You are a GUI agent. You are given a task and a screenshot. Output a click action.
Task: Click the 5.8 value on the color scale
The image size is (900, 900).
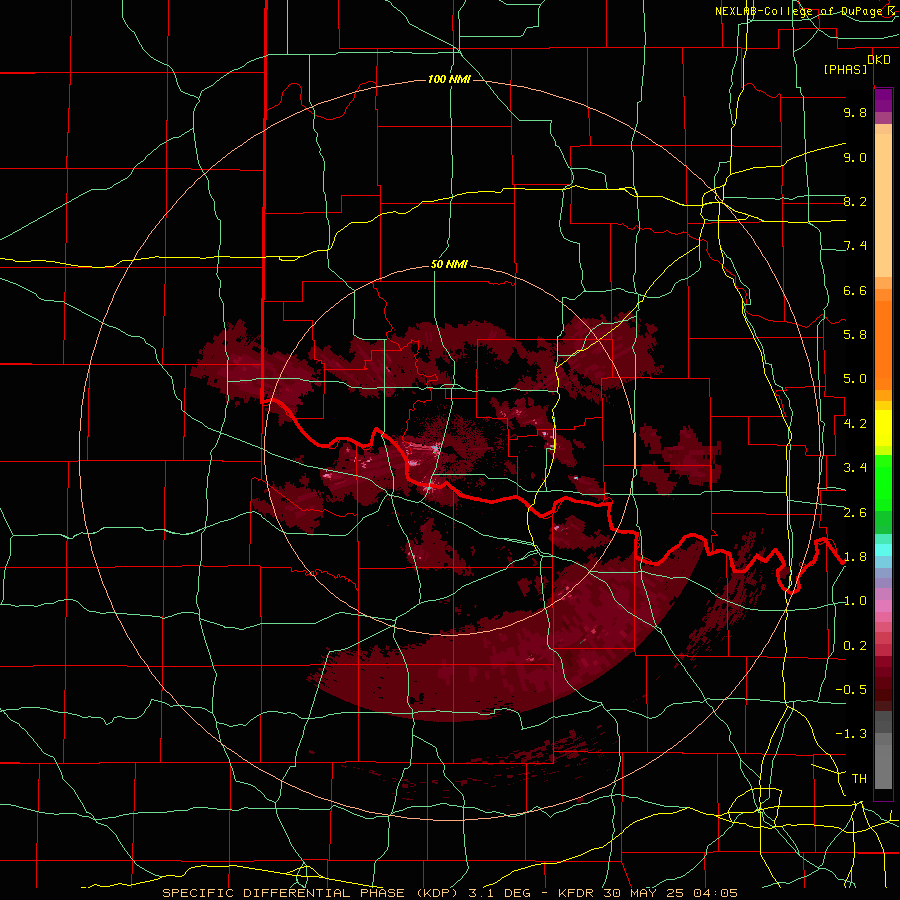tap(855, 335)
